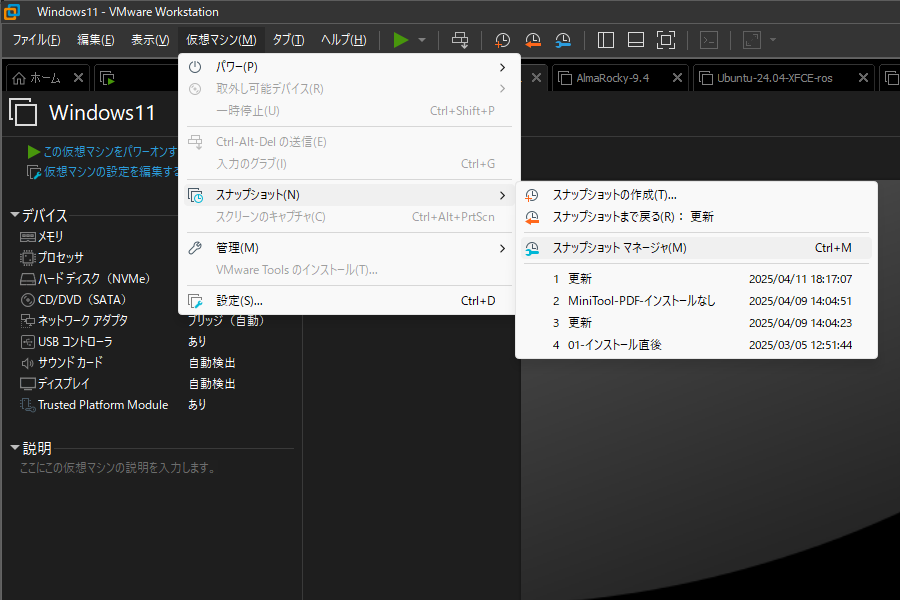The height and width of the screenshot is (600, 900).
Task: Click the clock icon beside スナップショットの作成(T)
Action: (532, 195)
